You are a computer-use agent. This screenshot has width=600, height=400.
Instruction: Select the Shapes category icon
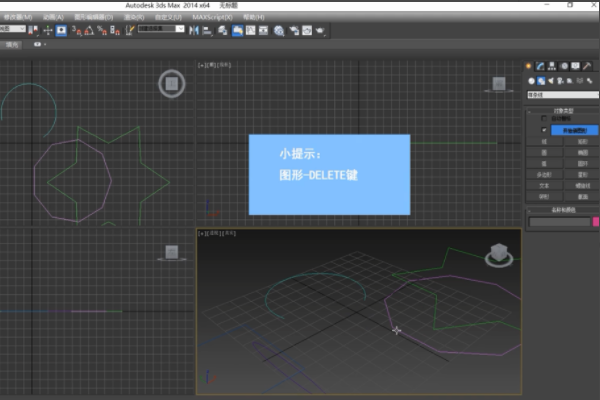[x=540, y=81]
